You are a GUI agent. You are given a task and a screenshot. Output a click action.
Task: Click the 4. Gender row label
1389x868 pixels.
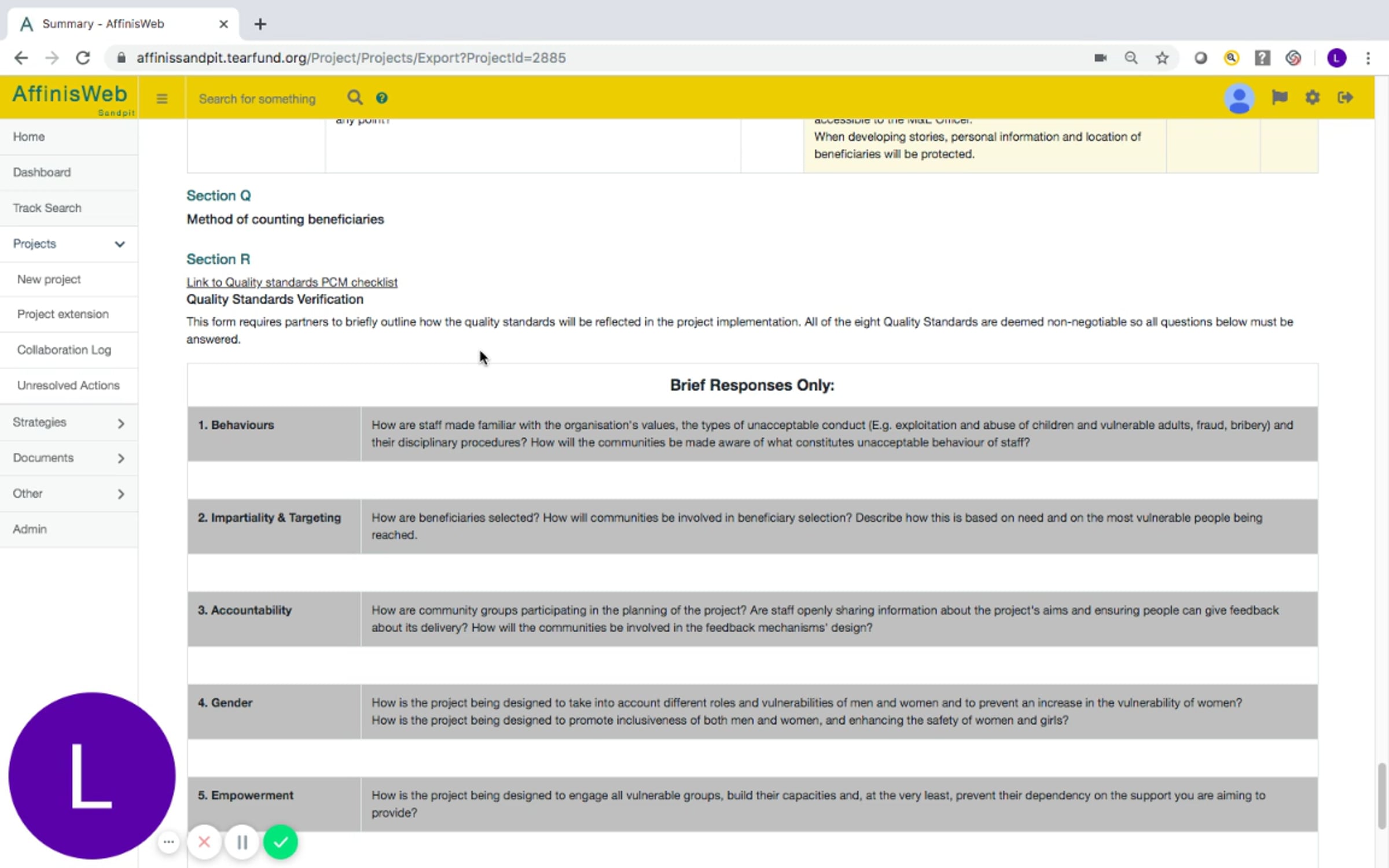click(x=225, y=703)
